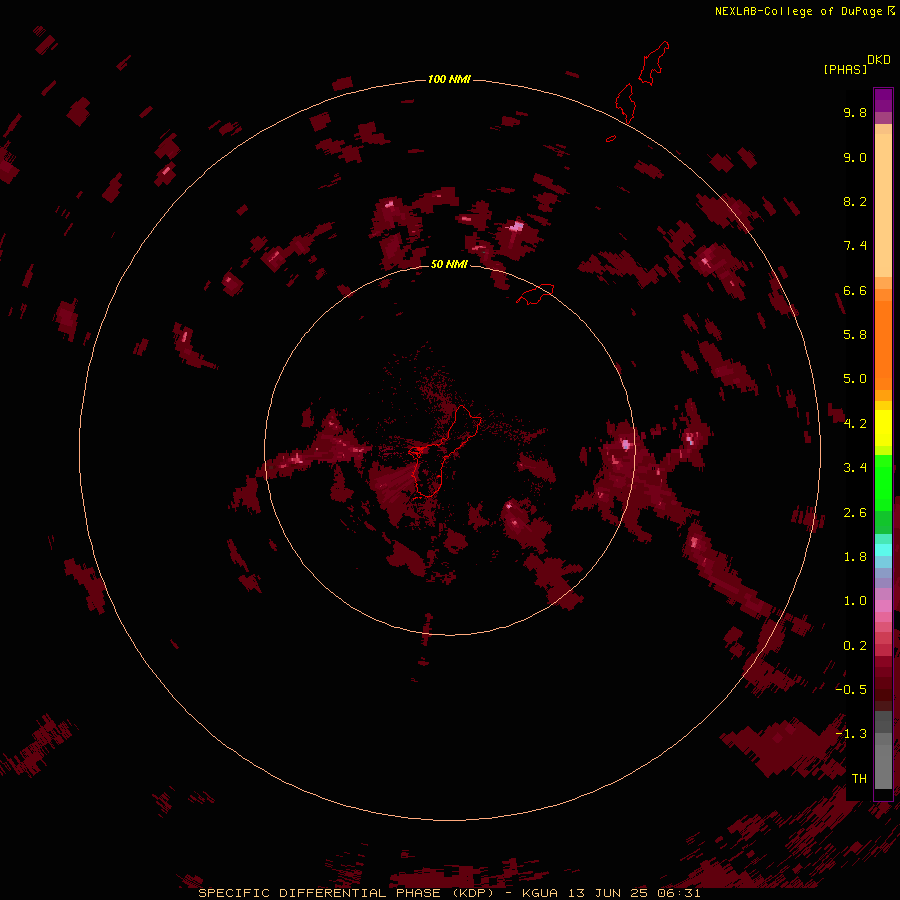
Task: Click the [PHAS] unit label
Action: pos(845,69)
